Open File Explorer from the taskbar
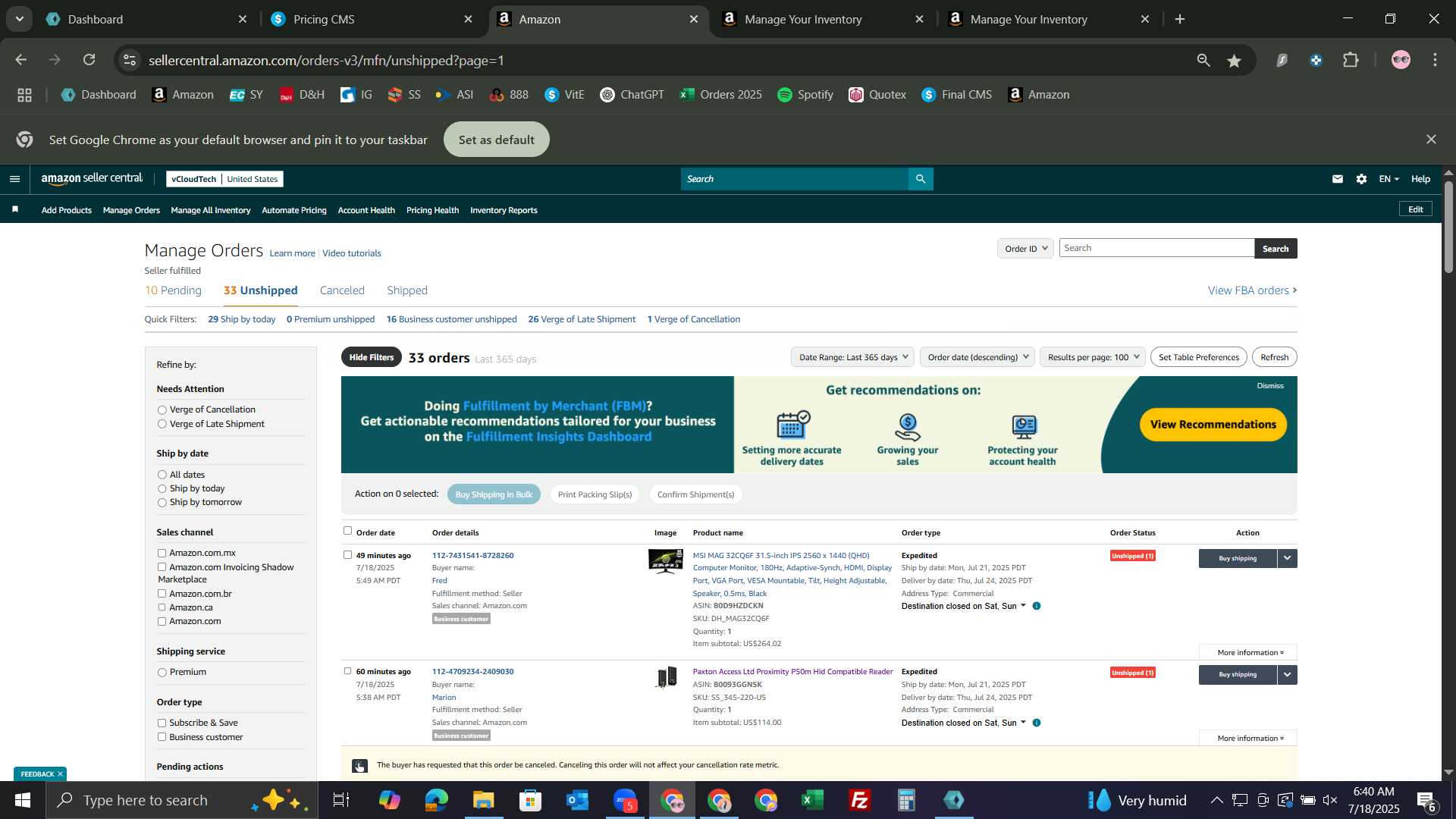 click(484, 800)
